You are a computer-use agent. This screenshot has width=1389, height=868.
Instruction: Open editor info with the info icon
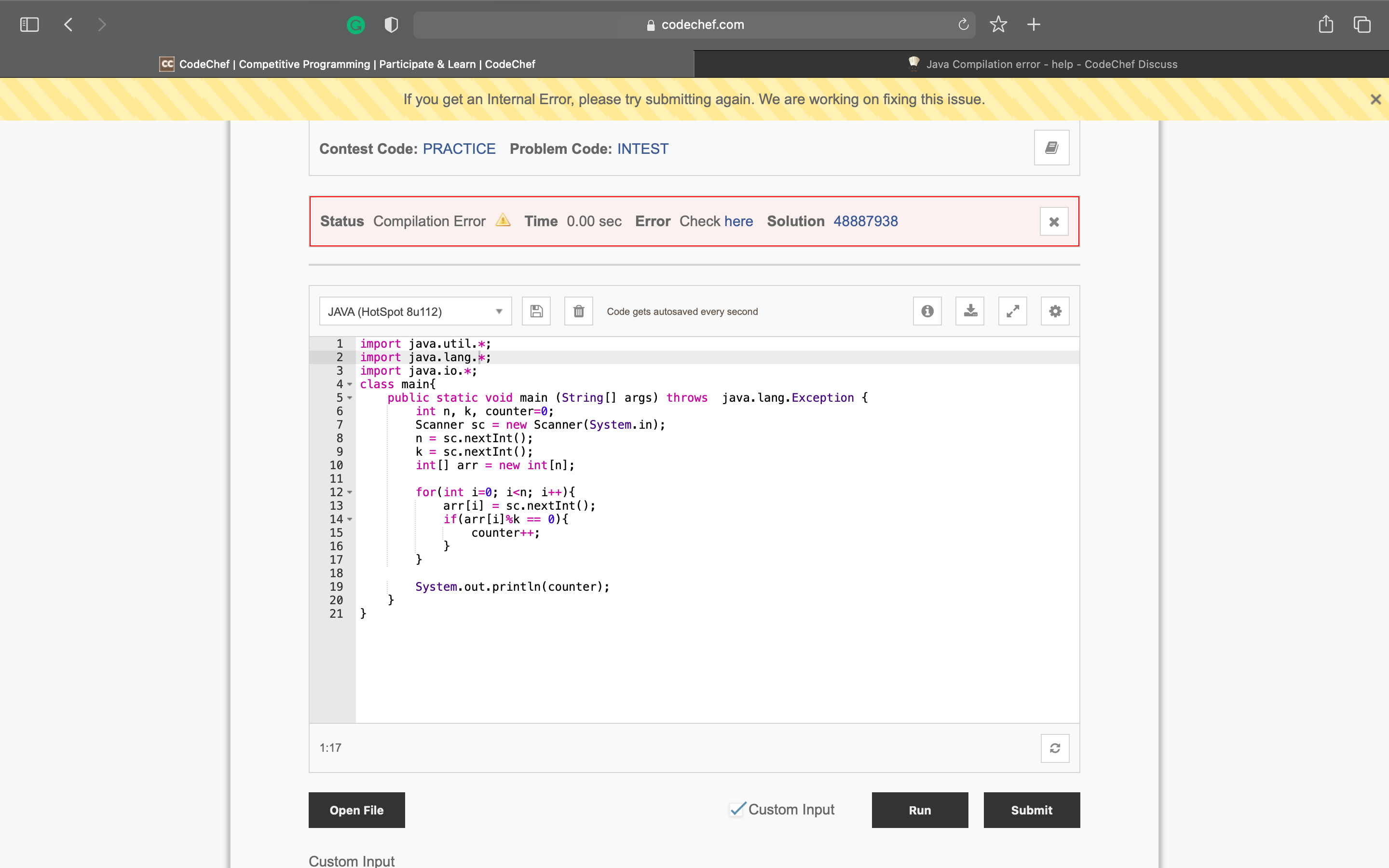926,311
